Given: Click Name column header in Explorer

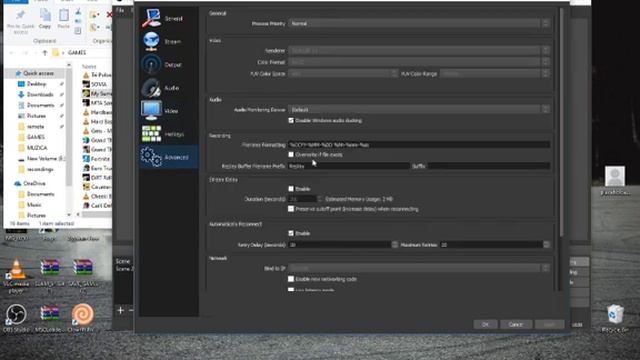Looking at the screenshot, I should [x=89, y=66].
